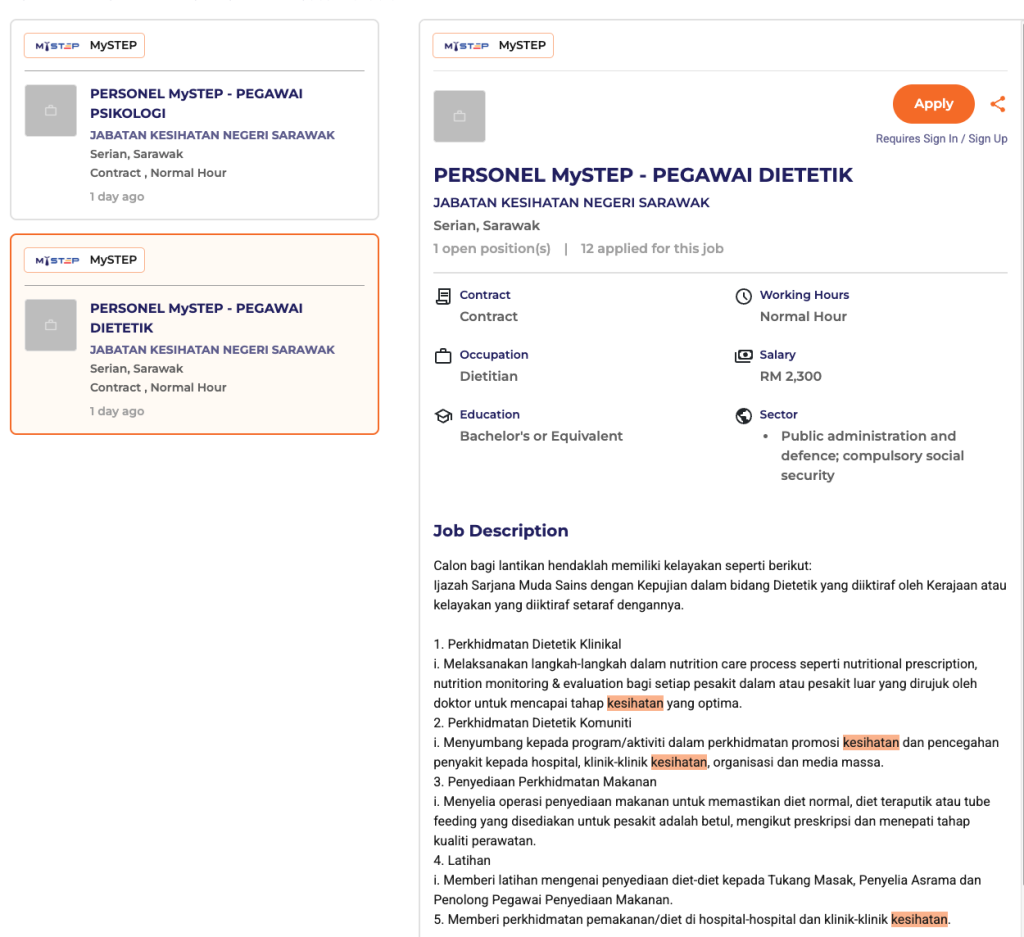
Task: Click the Contract document icon
Action: [443, 296]
